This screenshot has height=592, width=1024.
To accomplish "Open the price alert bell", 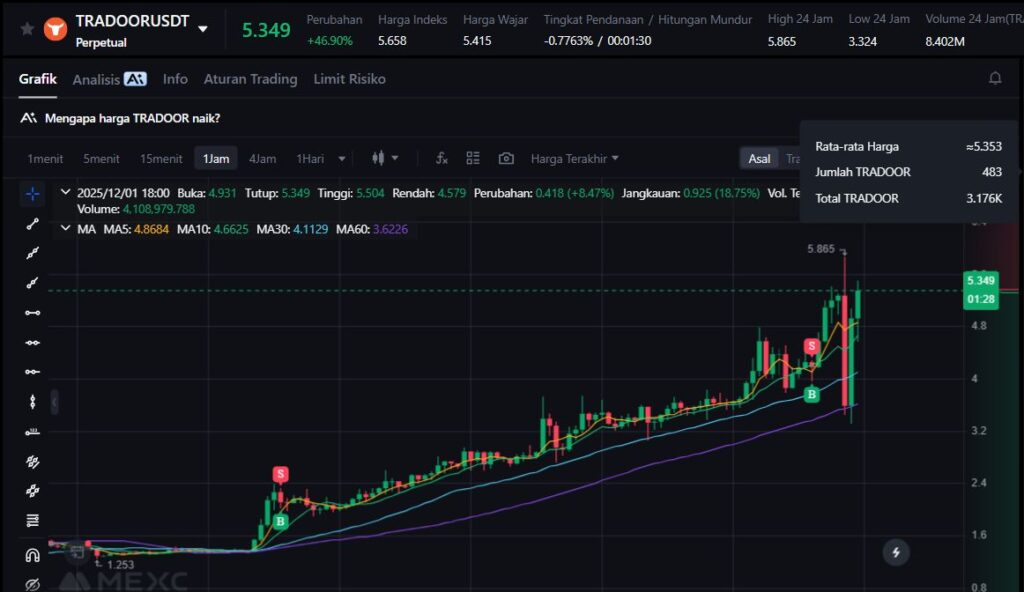I will coord(995,78).
